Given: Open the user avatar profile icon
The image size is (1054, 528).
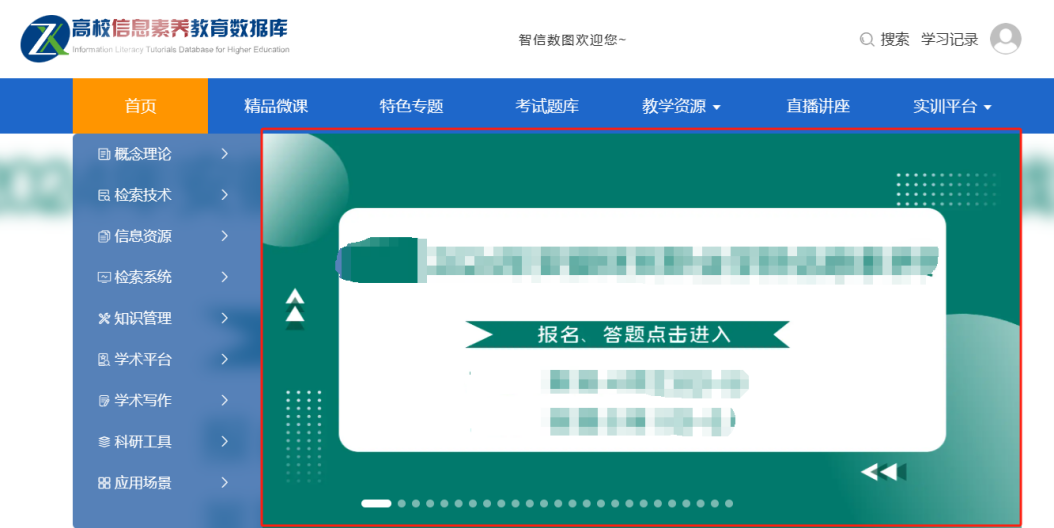Looking at the screenshot, I should click(1006, 38).
